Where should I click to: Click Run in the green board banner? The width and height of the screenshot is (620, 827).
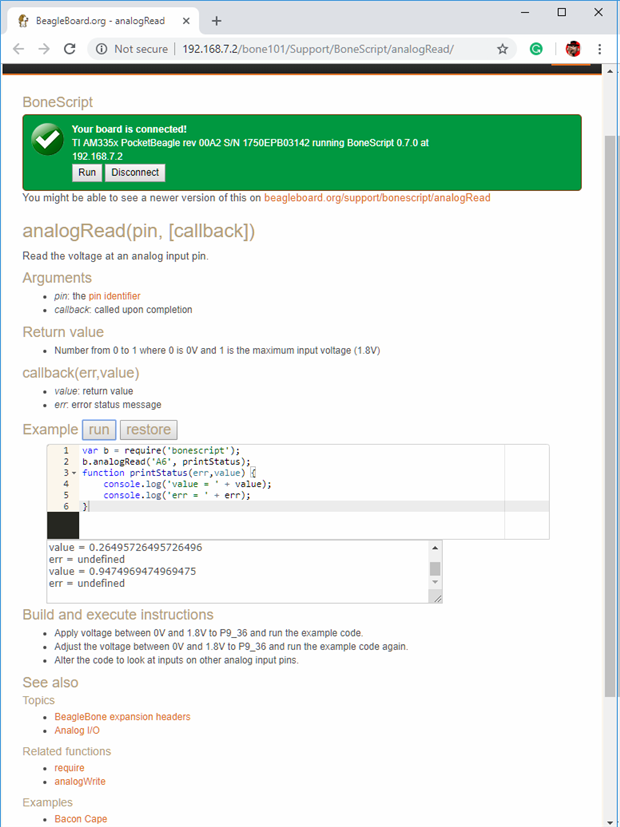[87, 172]
